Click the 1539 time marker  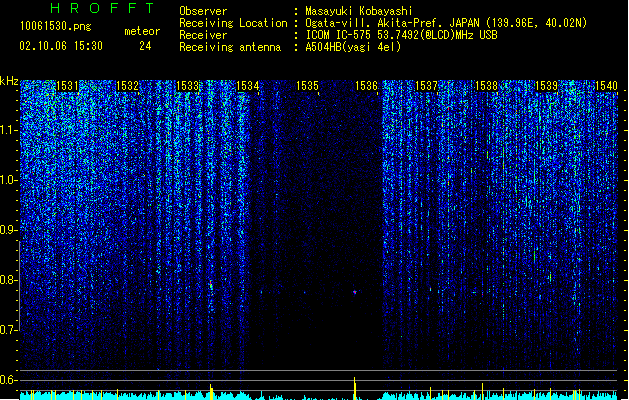click(546, 86)
